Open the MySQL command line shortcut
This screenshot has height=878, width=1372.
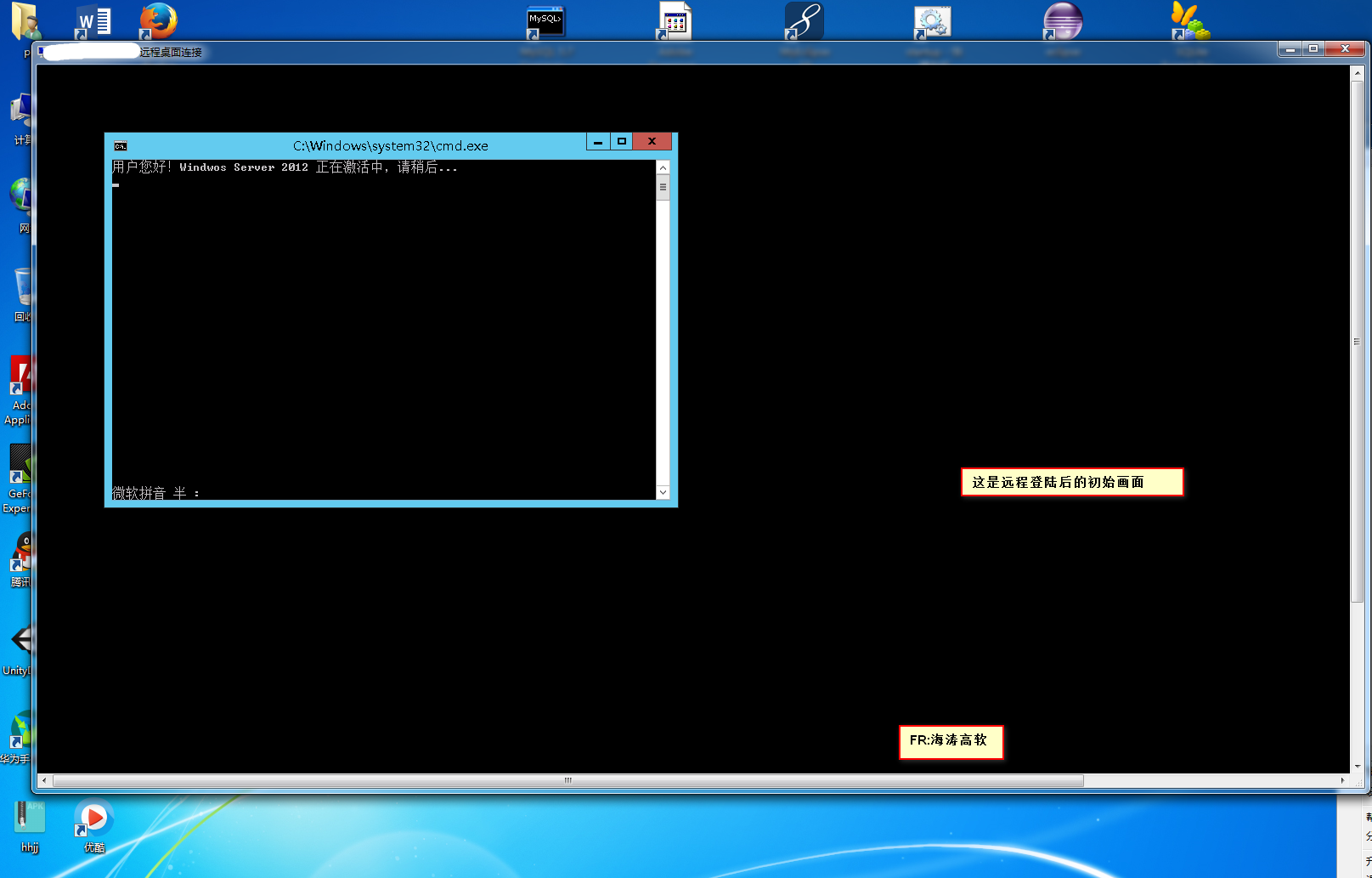click(545, 21)
